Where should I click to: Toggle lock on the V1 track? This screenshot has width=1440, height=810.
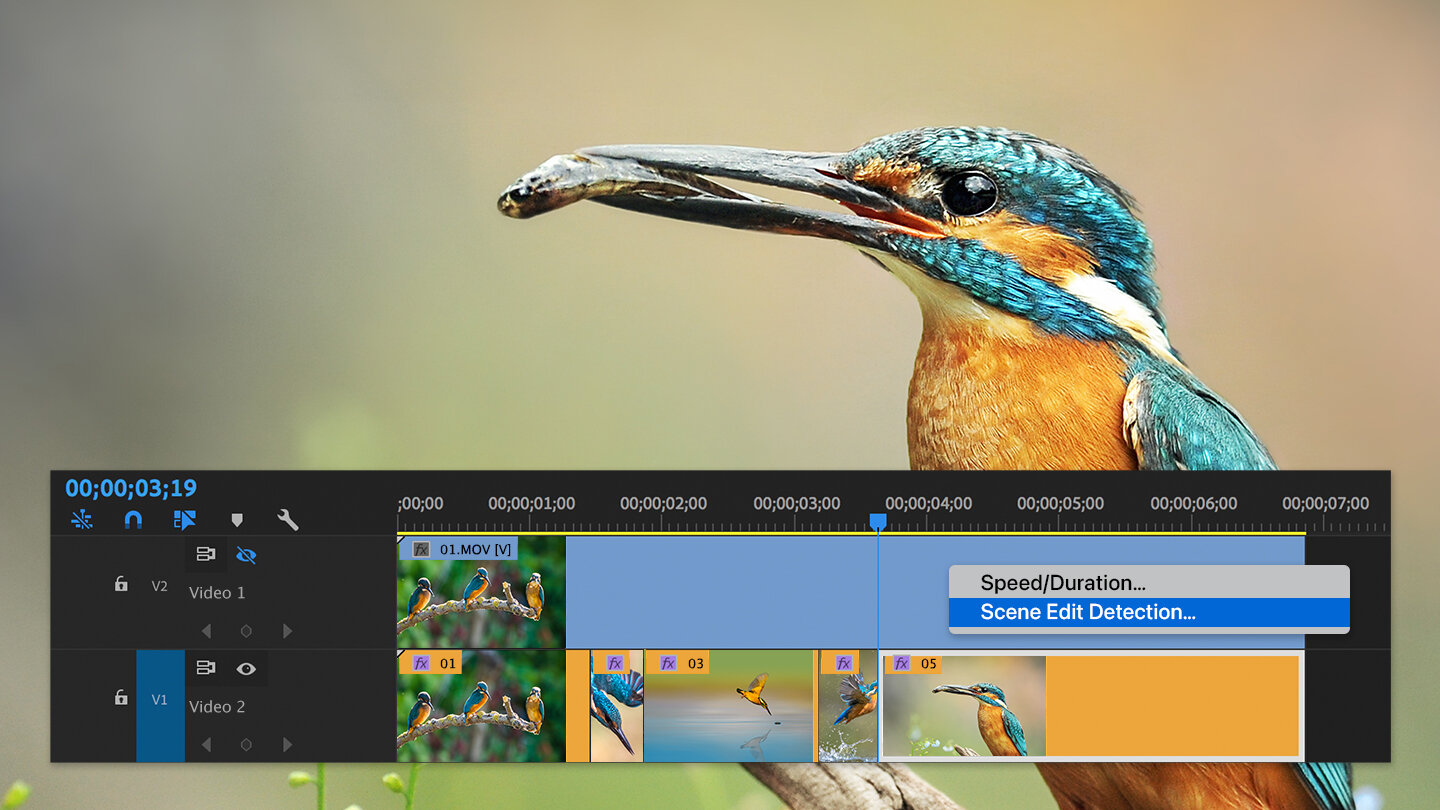(x=121, y=698)
